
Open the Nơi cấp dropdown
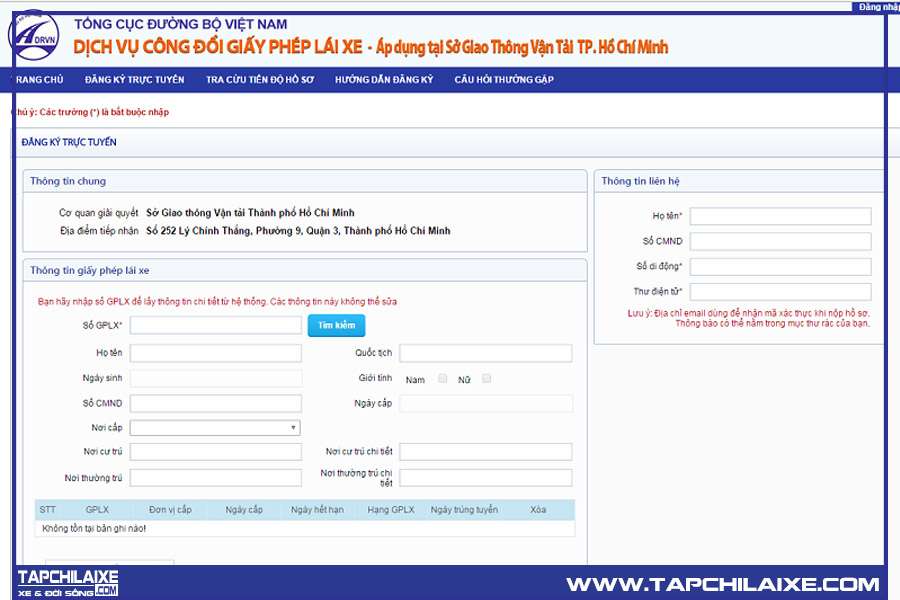click(x=215, y=428)
